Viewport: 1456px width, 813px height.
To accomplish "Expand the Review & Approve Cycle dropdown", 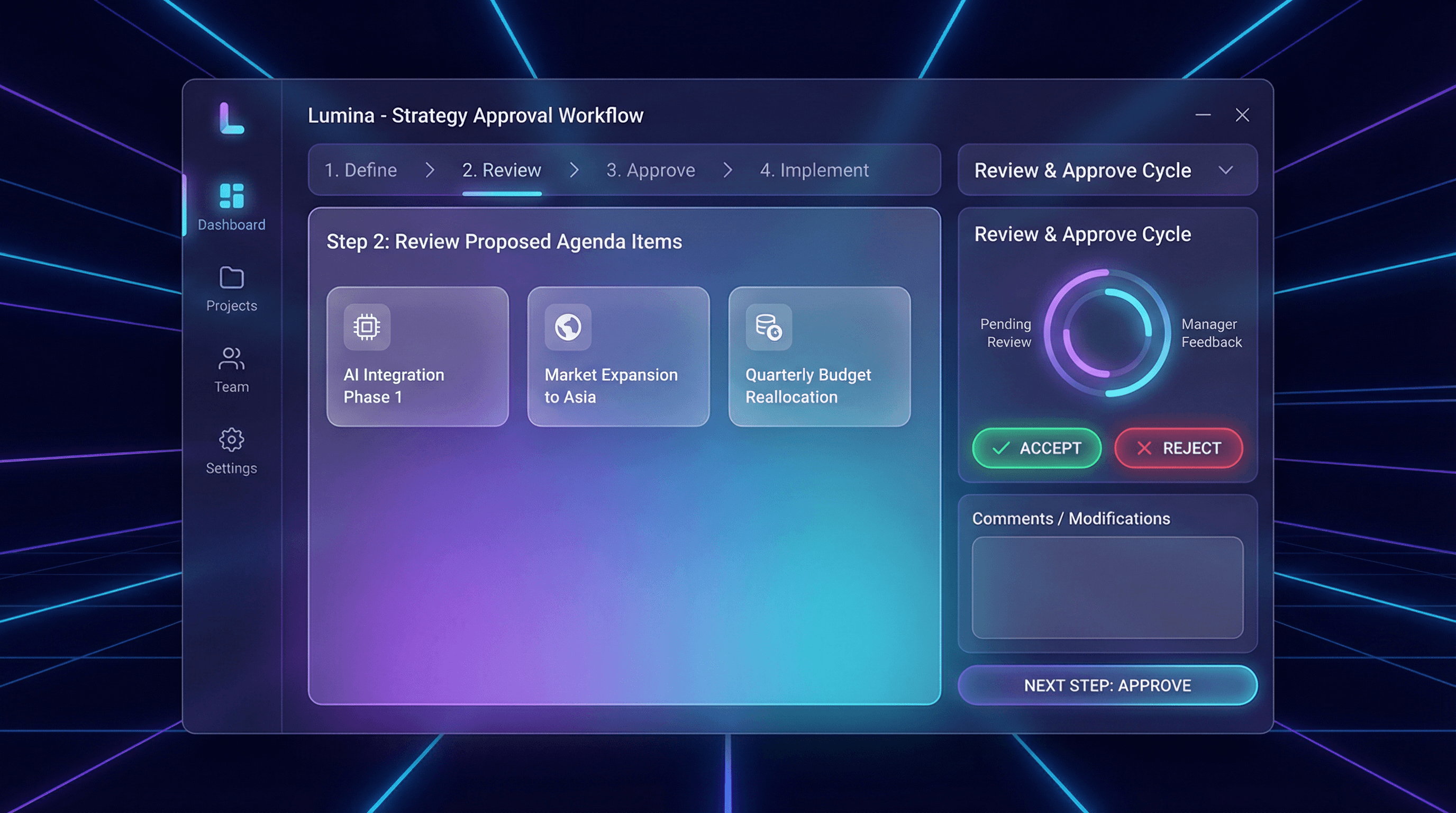I will [1226, 170].
